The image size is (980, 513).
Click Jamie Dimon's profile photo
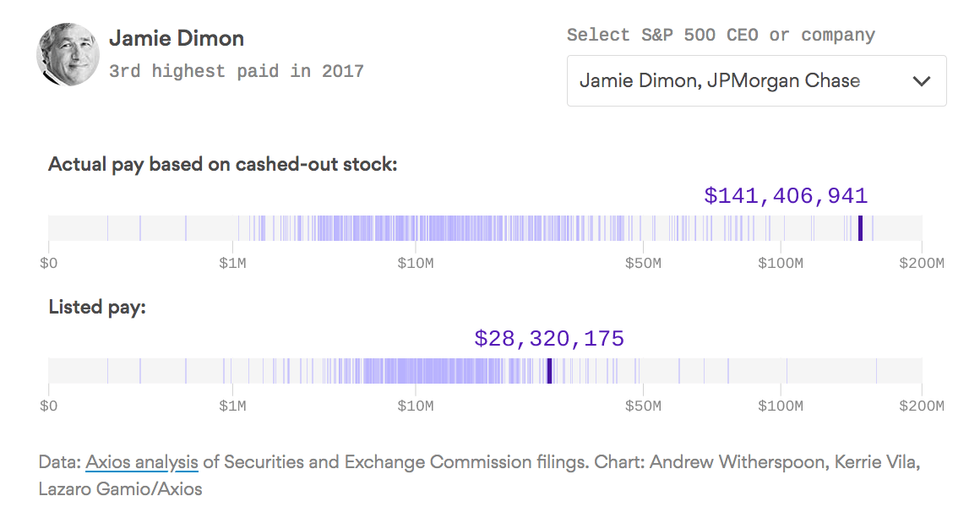[68, 54]
